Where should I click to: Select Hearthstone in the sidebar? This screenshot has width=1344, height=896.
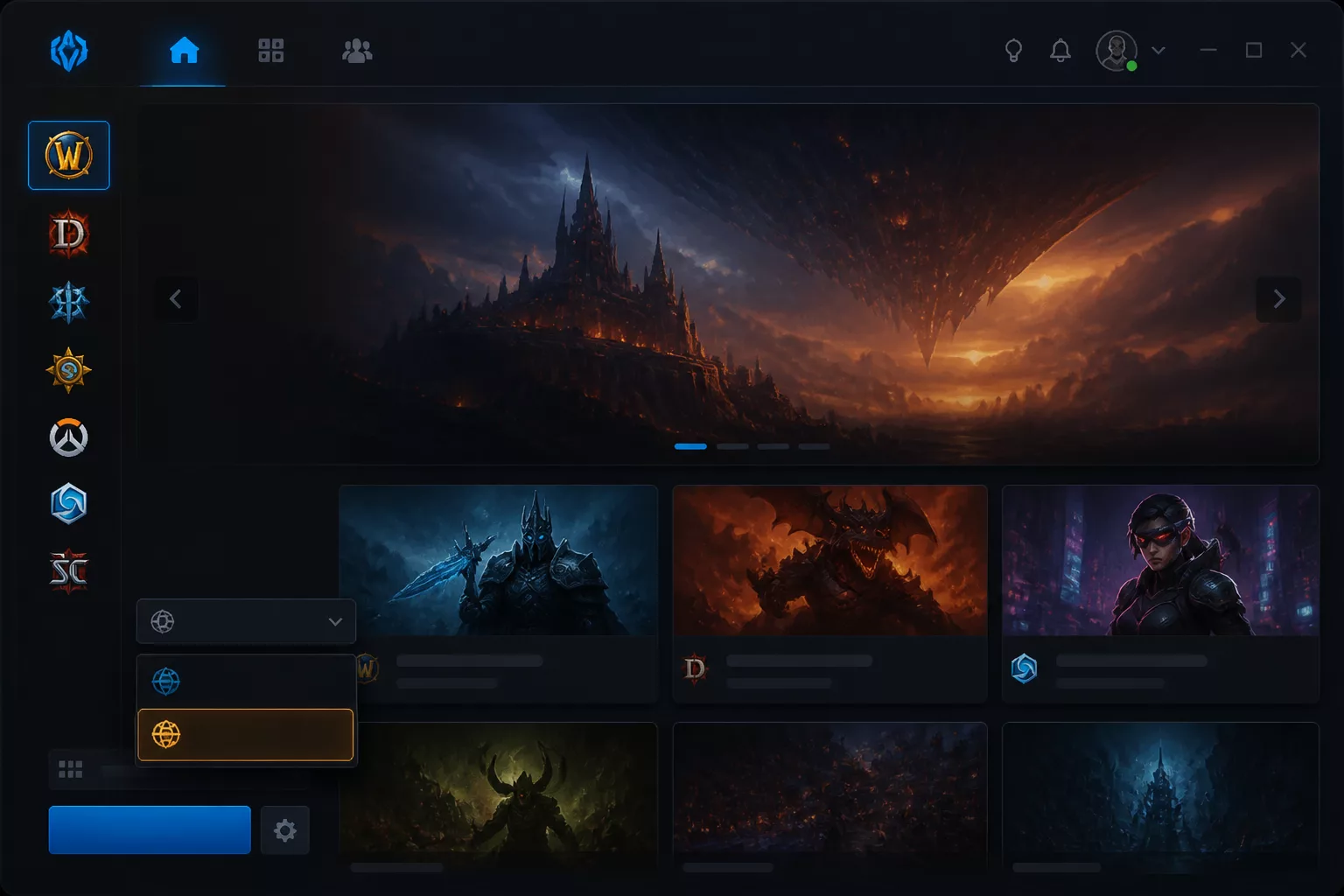(x=69, y=370)
